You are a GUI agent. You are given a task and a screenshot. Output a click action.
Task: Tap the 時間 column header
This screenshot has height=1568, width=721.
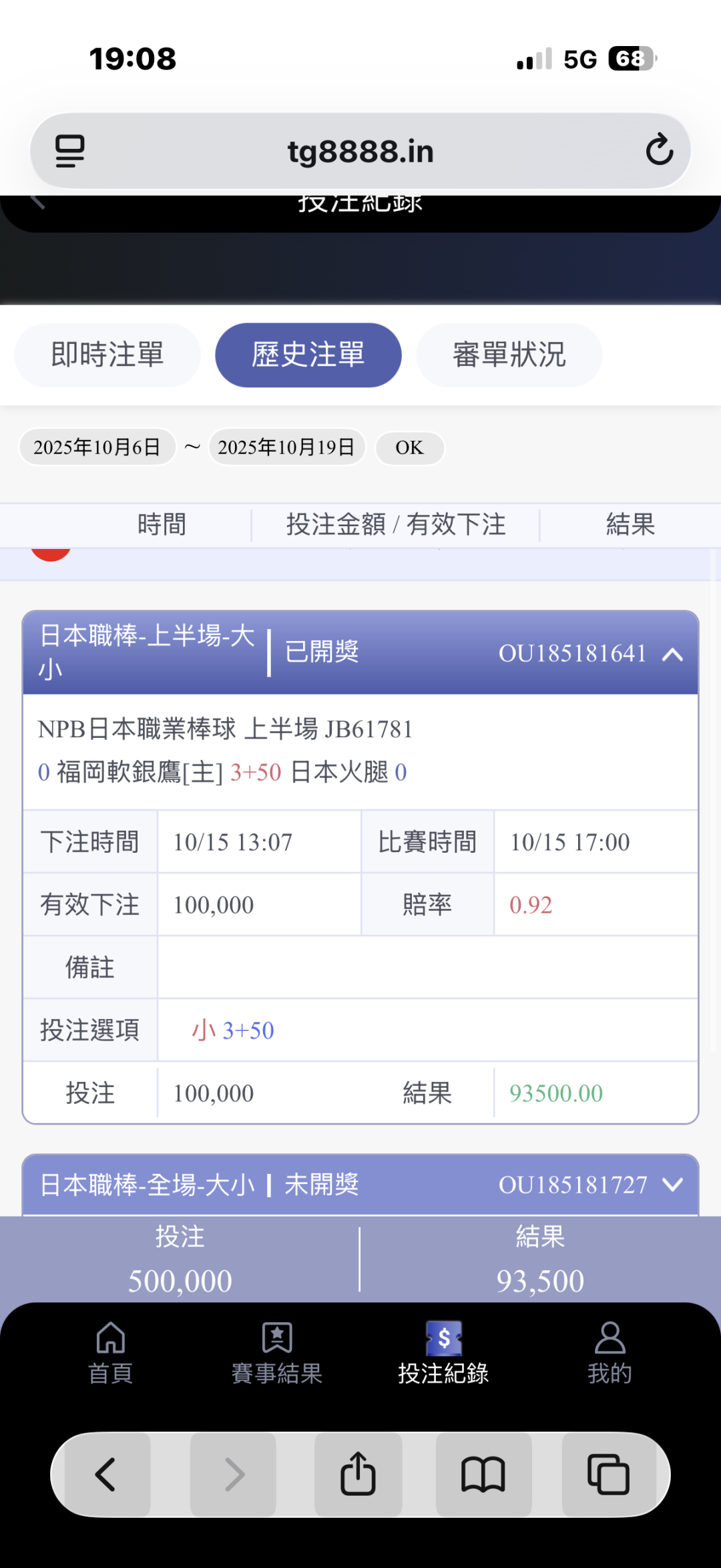click(x=162, y=525)
